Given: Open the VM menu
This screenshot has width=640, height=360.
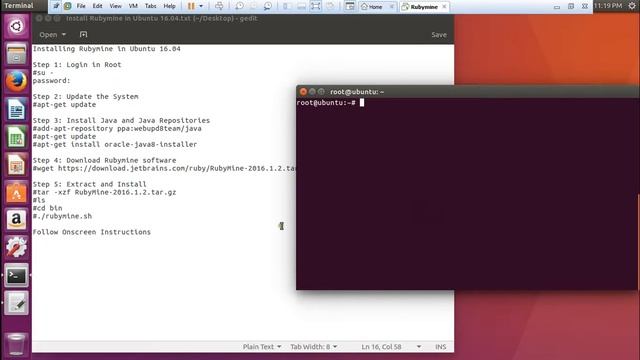Looking at the screenshot, I should click(133, 6).
